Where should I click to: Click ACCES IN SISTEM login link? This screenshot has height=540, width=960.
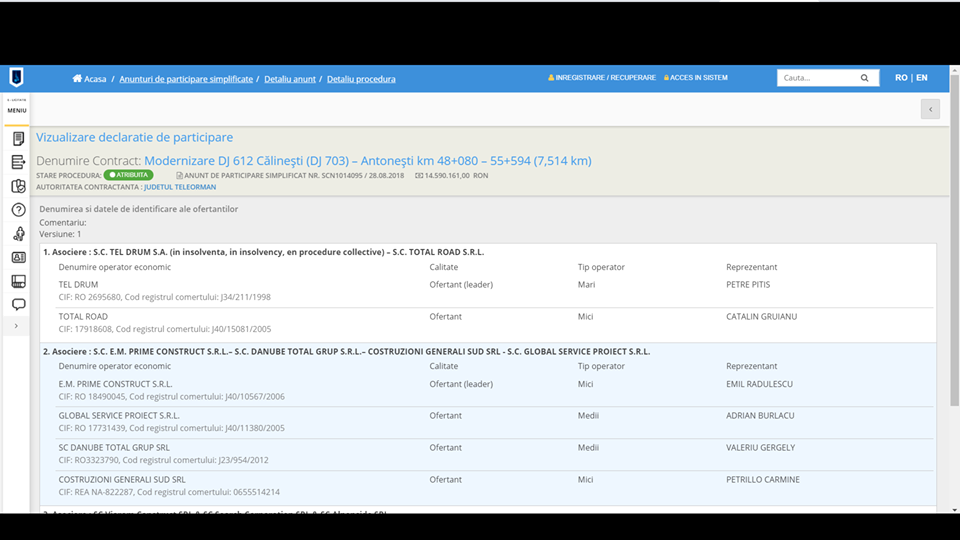[x=697, y=78]
